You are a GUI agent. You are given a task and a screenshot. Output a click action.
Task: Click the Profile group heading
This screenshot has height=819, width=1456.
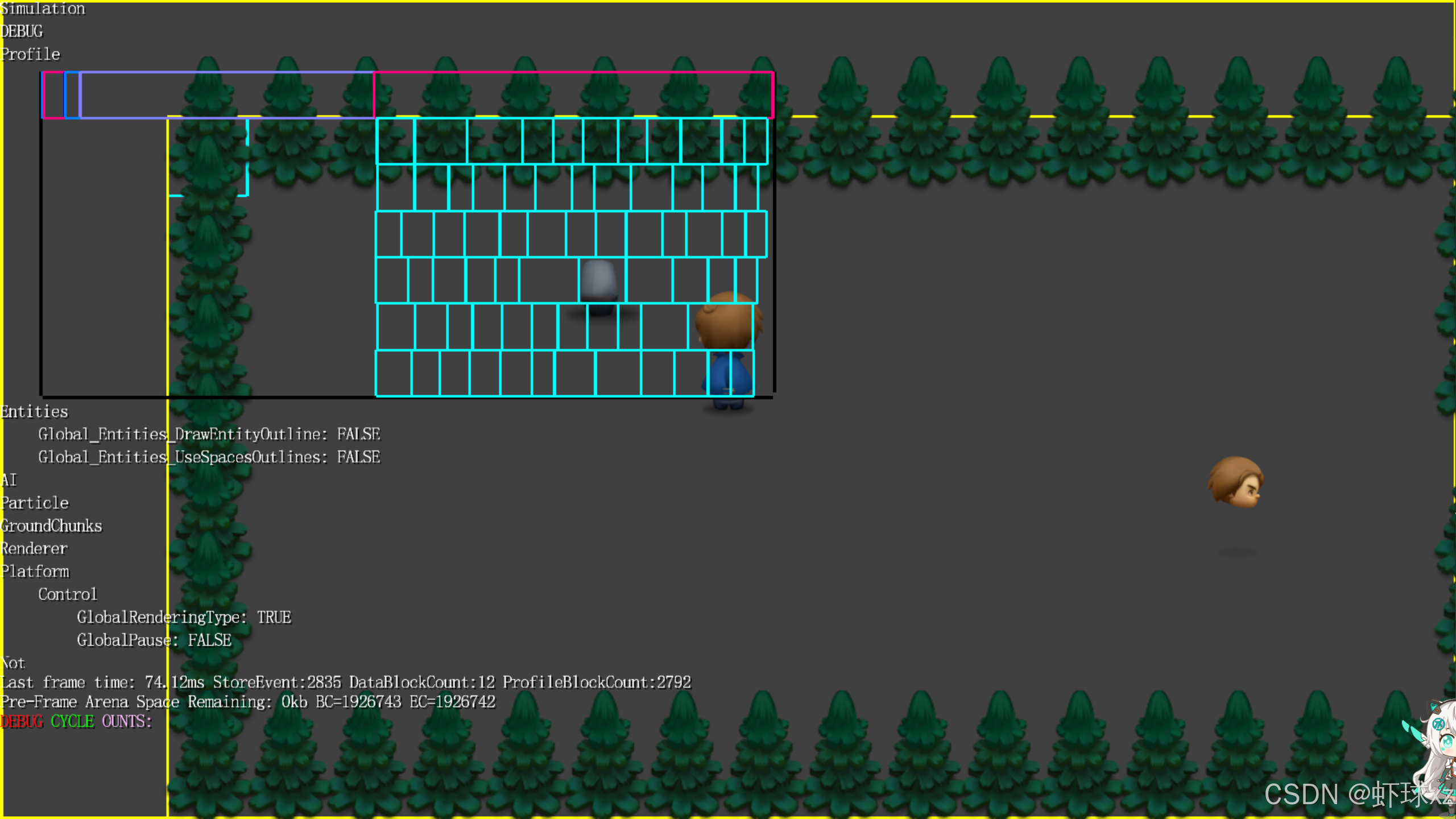point(30,55)
